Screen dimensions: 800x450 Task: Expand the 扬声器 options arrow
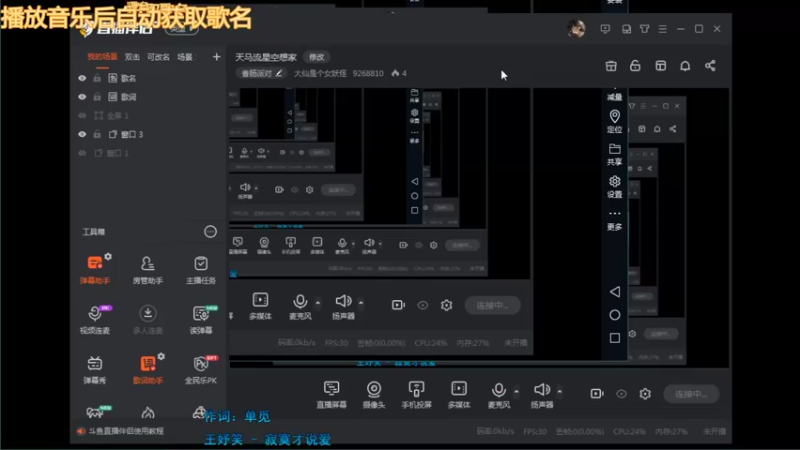(560, 391)
